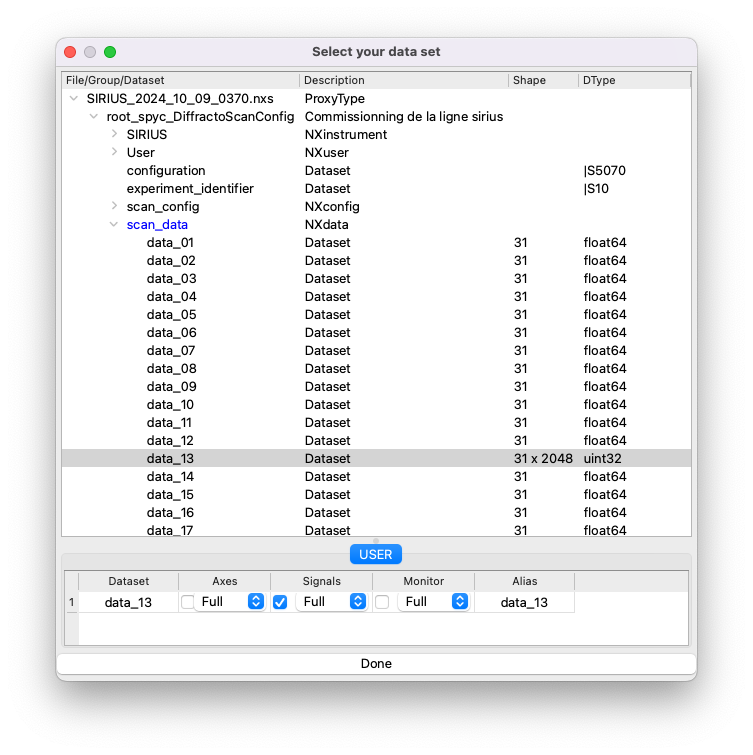753x755 pixels.
Task: Click the NXinstrument description text
Action: [x=346, y=135]
